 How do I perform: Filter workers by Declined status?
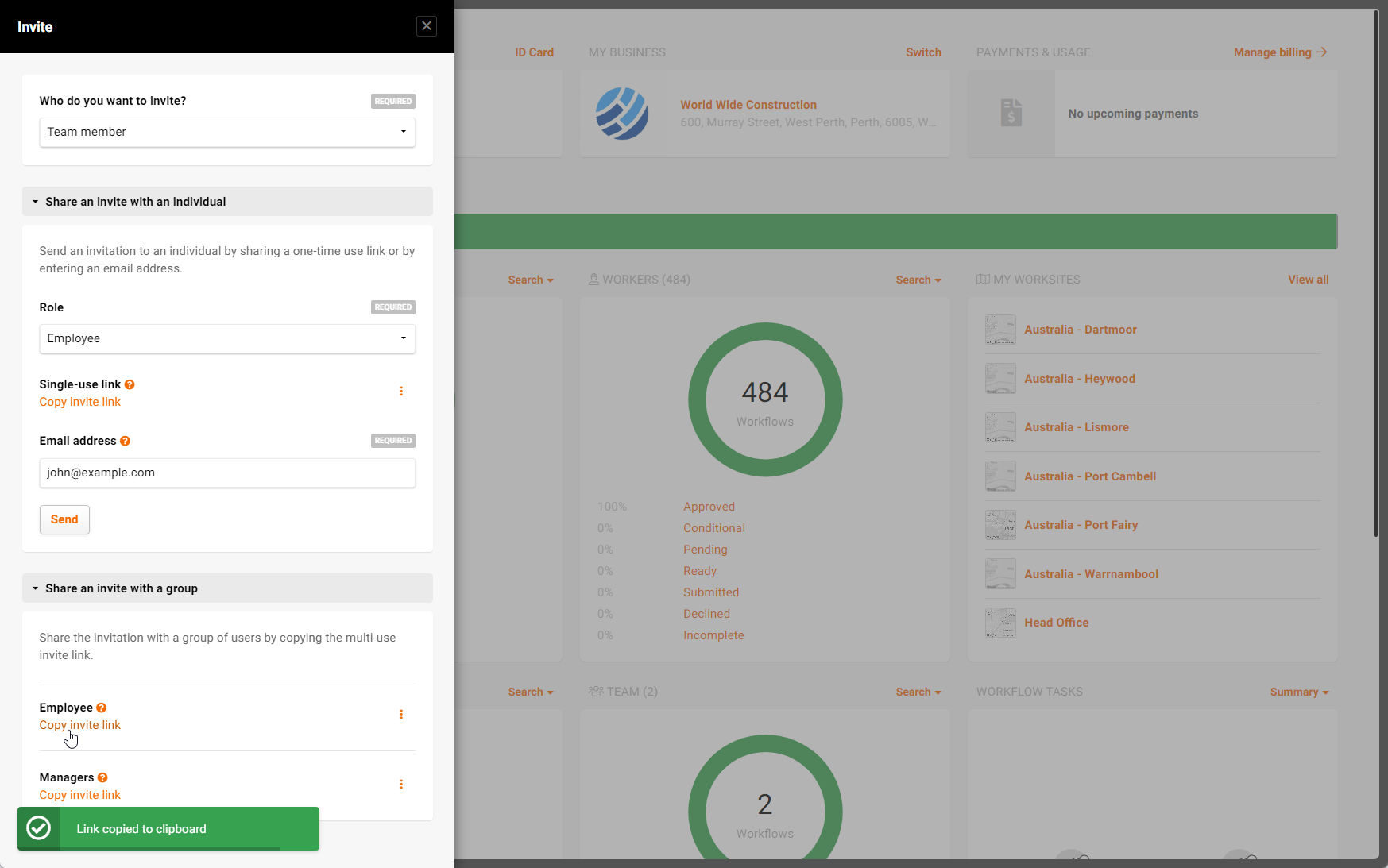pyautogui.click(x=706, y=614)
